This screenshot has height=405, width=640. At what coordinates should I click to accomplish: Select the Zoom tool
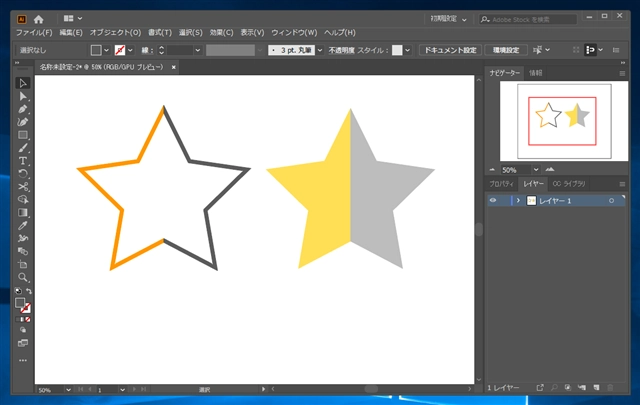point(23,277)
